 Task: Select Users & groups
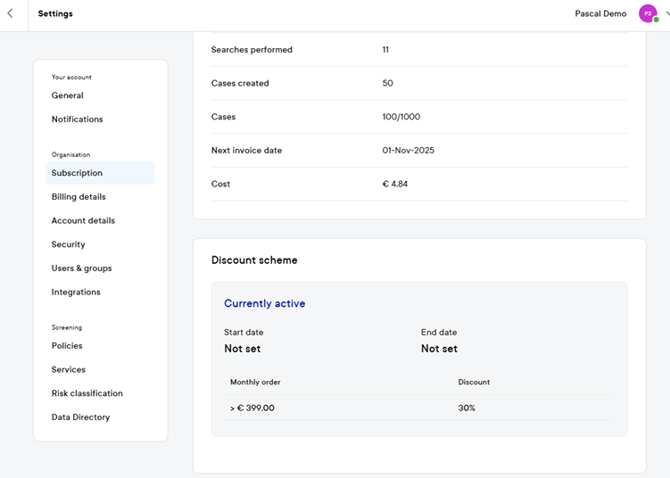pos(81,269)
